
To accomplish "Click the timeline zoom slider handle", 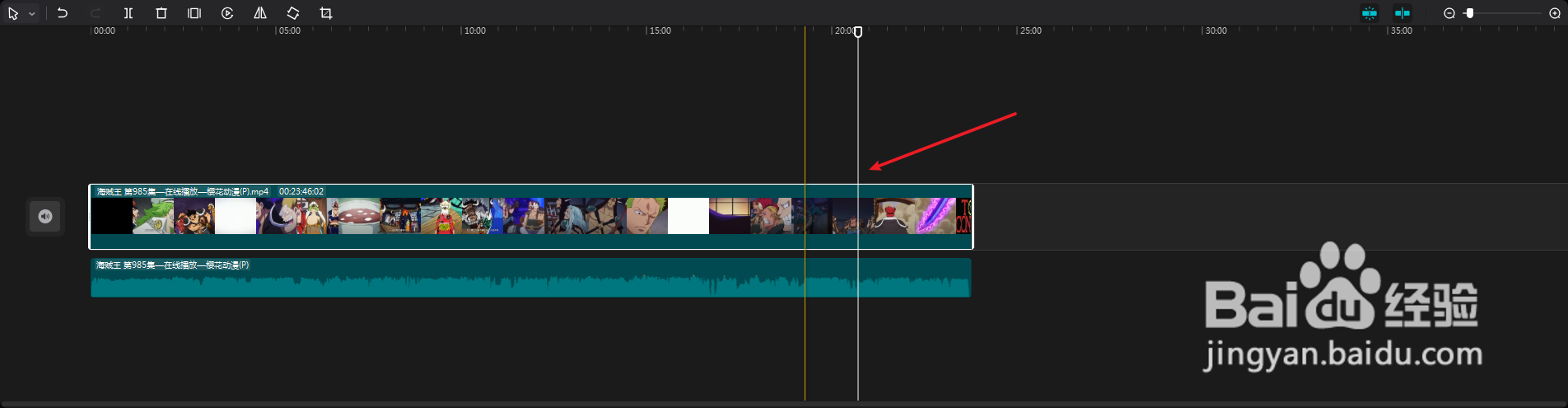I will coord(1470,13).
